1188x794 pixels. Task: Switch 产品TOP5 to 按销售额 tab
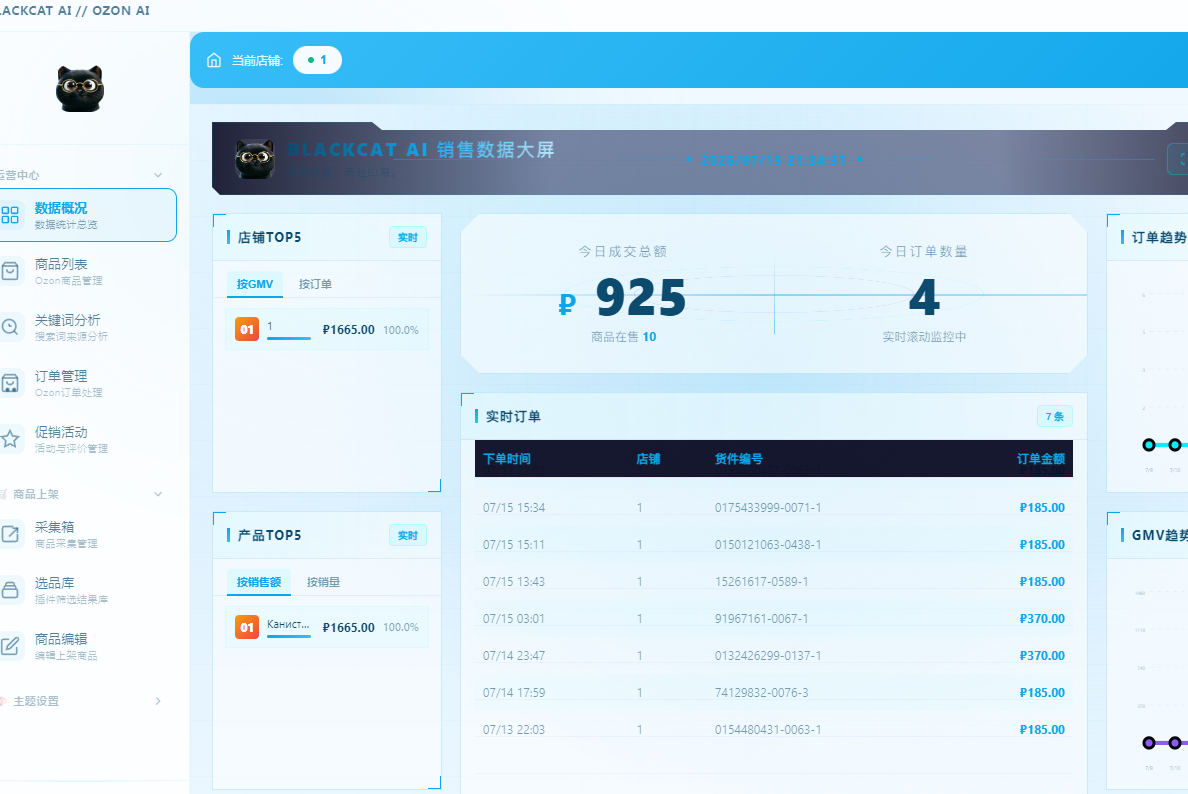[258, 582]
